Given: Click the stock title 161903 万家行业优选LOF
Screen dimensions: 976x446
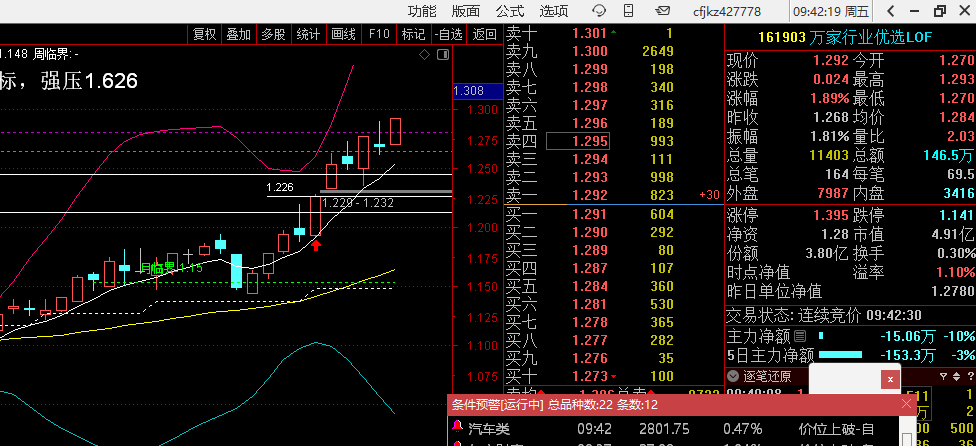Looking at the screenshot, I should [845, 37].
